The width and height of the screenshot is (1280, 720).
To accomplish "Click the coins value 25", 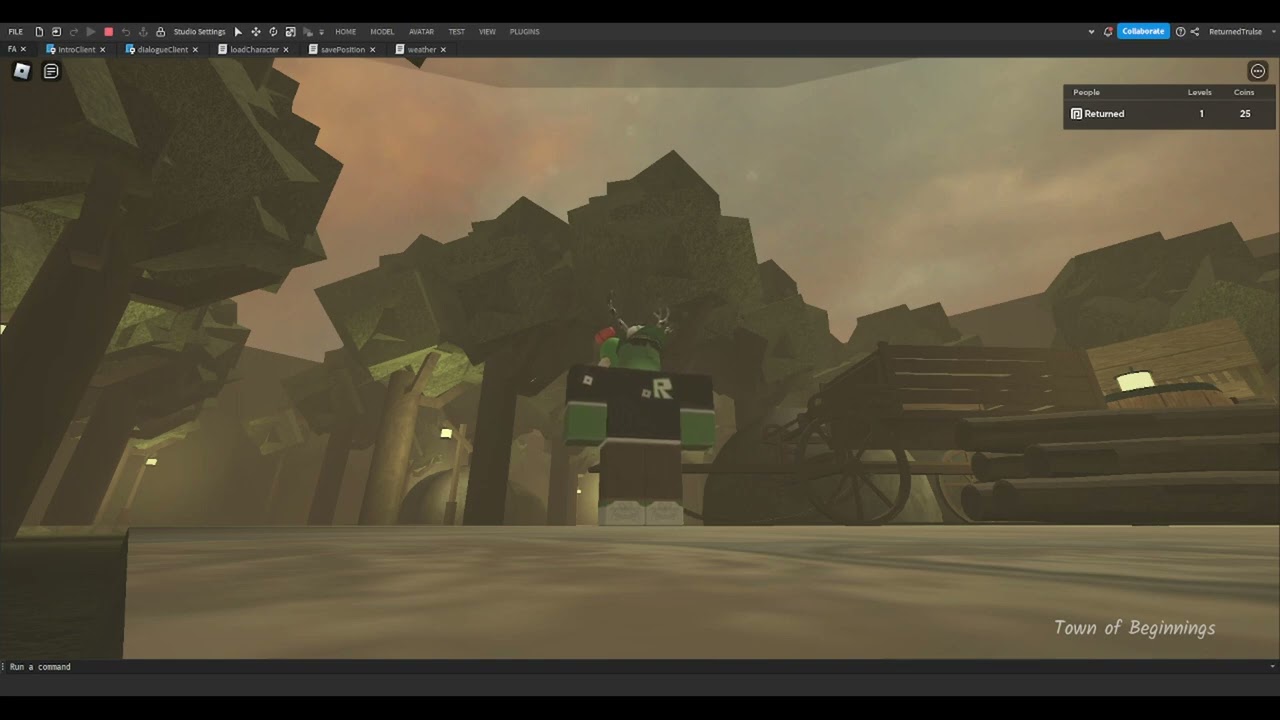I will pyautogui.click(x=1245, y=114).
